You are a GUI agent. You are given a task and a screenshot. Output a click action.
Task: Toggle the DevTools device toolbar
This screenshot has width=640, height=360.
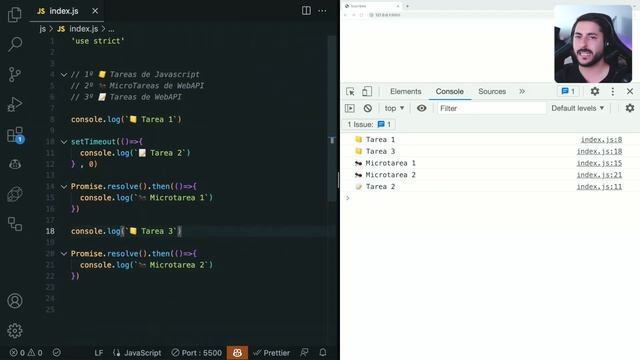[367, 91]
